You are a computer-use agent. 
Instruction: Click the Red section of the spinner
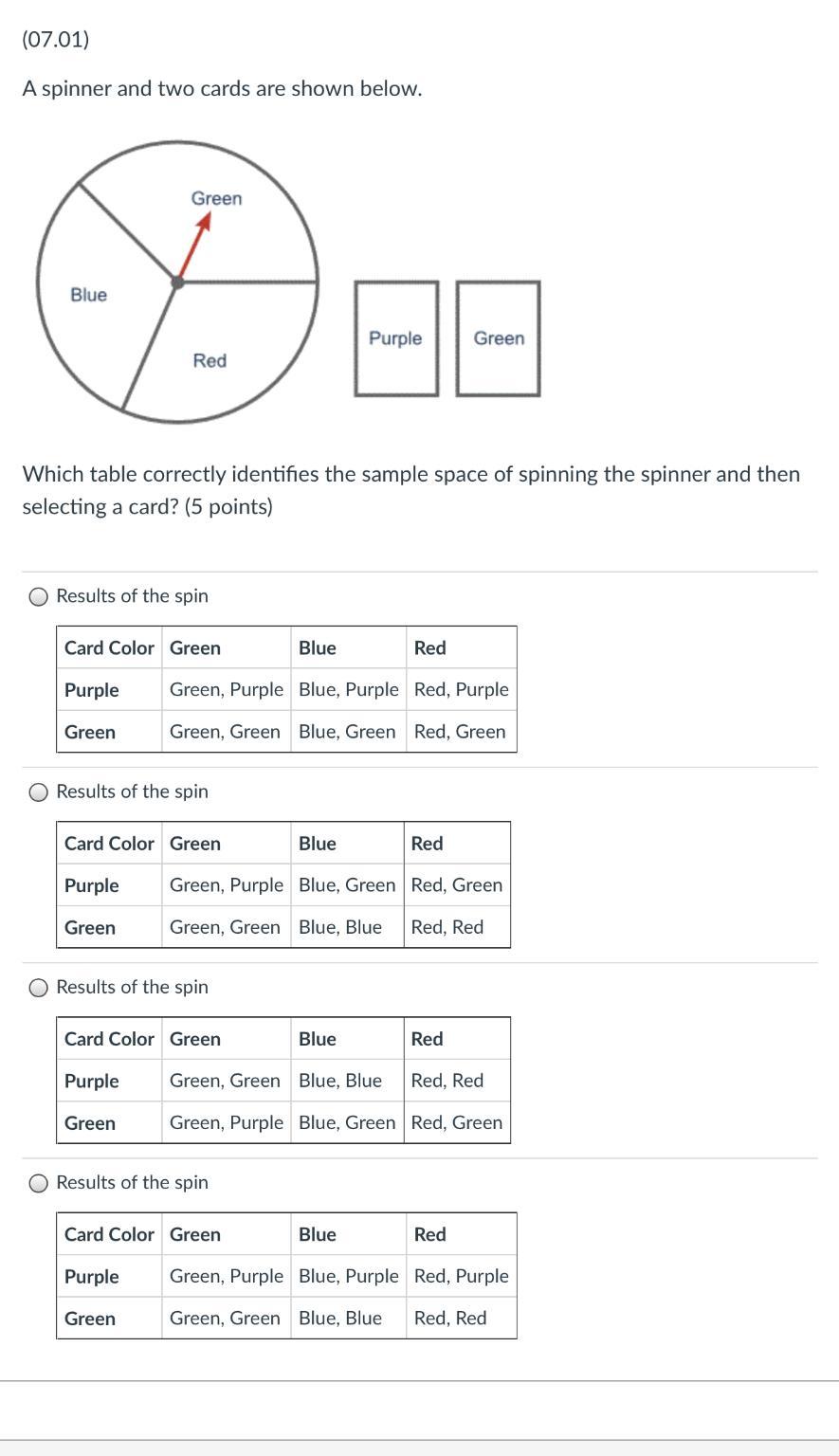[210, 360]
